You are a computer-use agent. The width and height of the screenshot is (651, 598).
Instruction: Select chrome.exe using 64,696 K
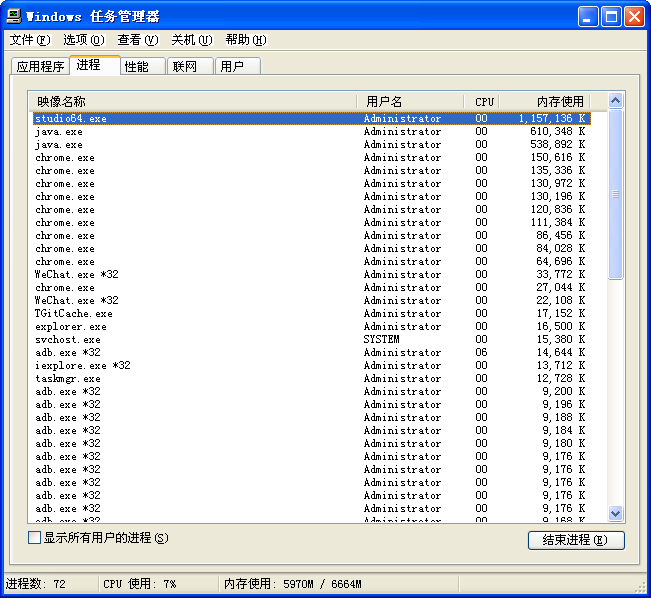click(312, 262)
